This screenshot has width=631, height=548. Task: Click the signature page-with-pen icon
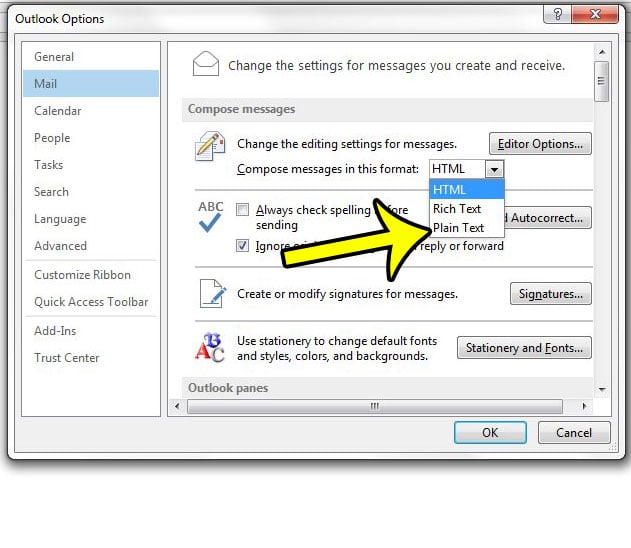click(213, 293)
